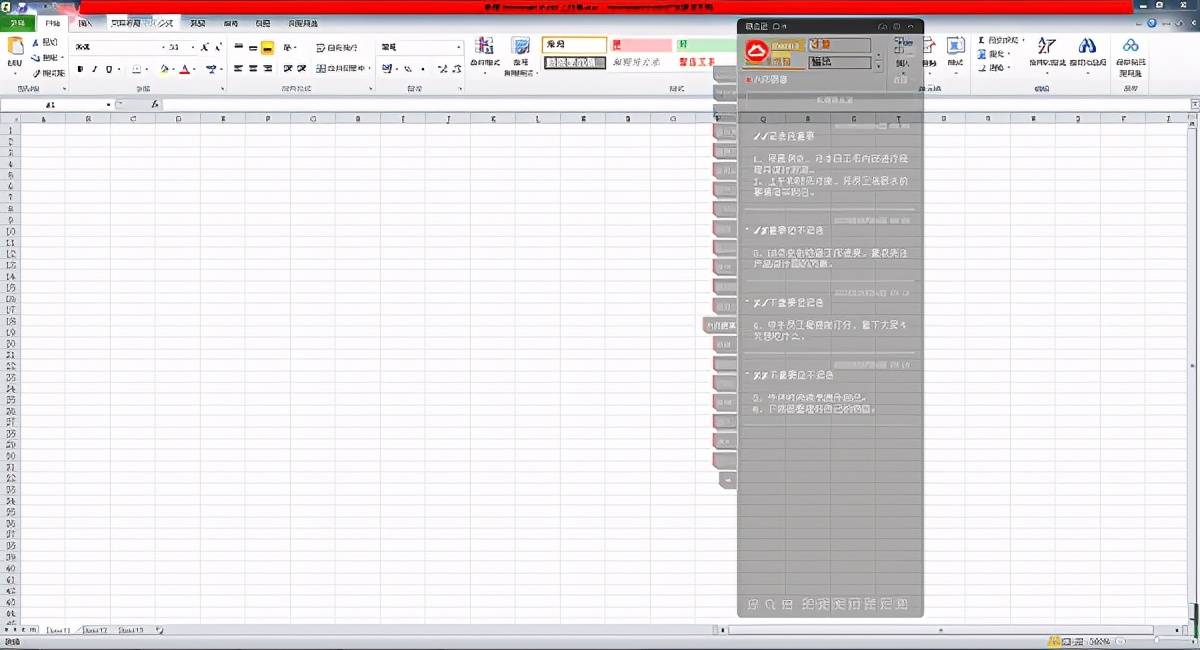Select column A header
This screenshot has width=1200, height=650.
[x=43, y=118]
